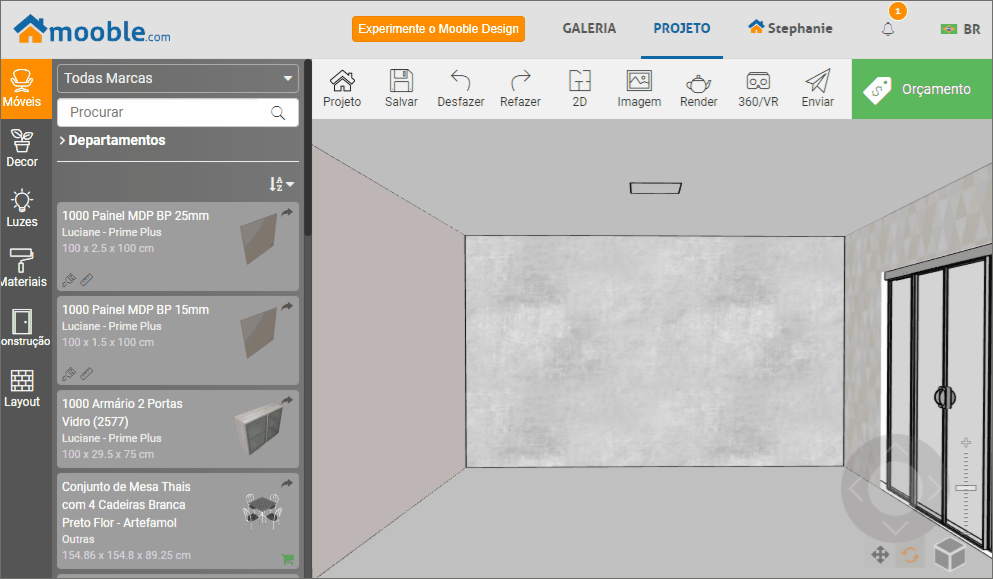Click green cart icon on Conjunto de Mesa
Viewport: 993px width, 579px height.
[288, 559]
